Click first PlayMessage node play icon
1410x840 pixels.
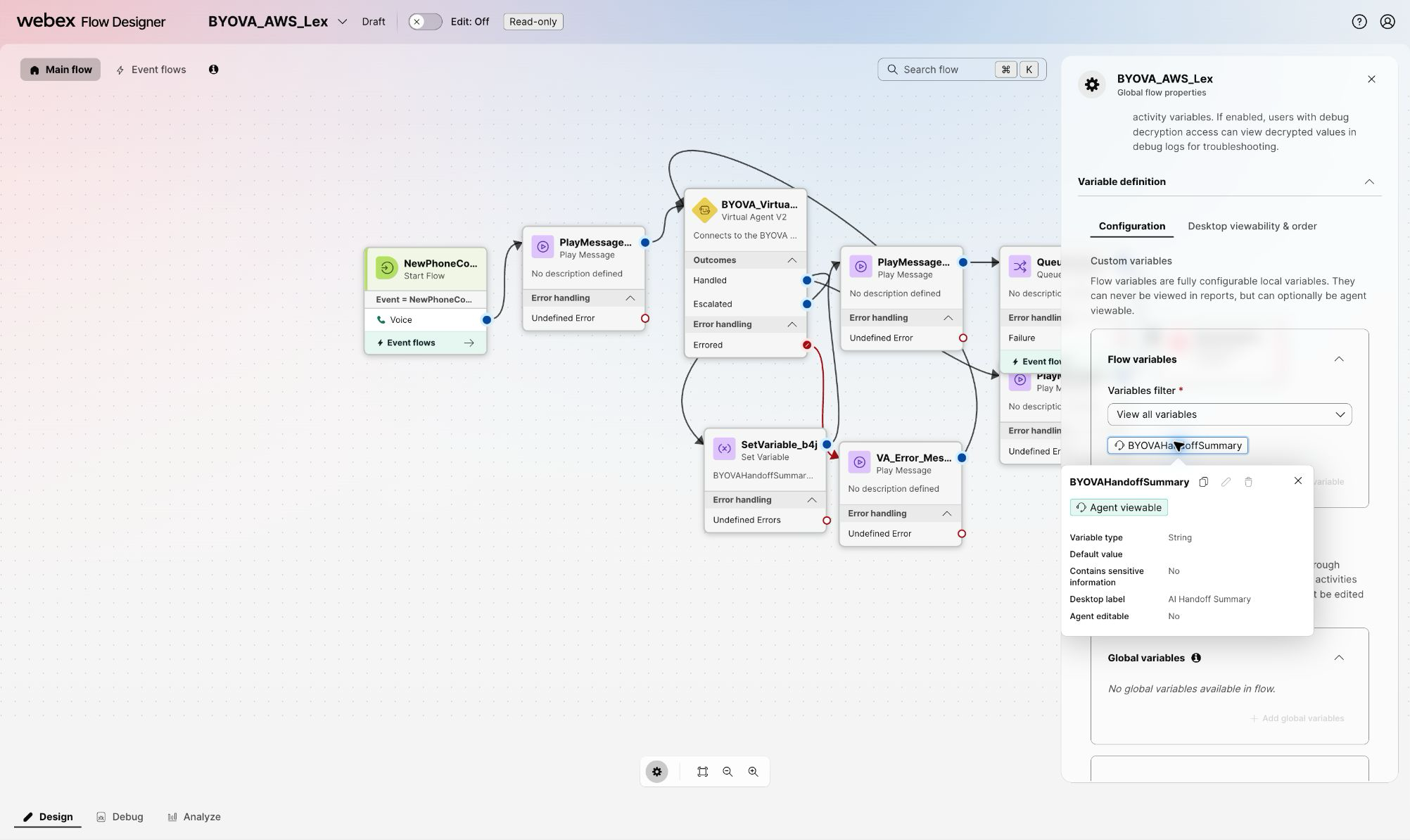[x=542, y=247]
